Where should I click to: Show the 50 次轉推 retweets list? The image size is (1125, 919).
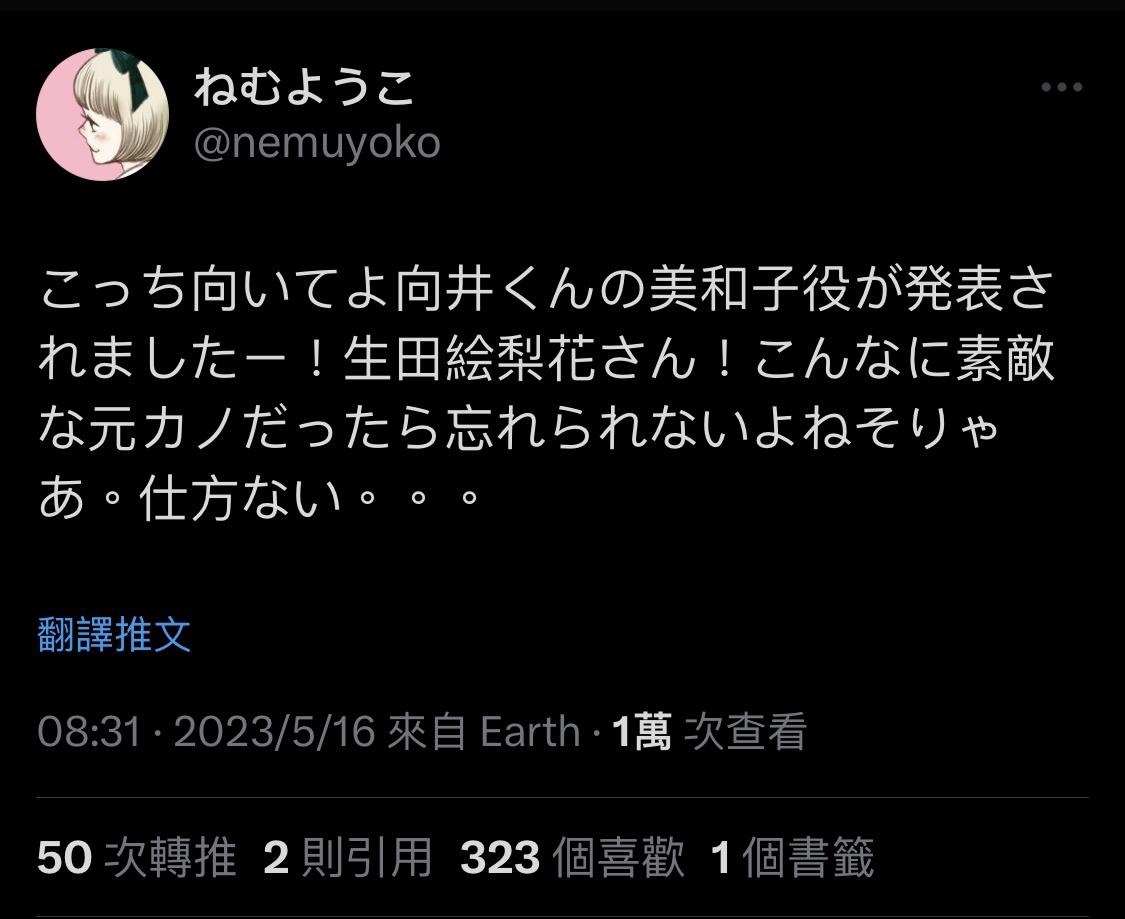[136, 857]
